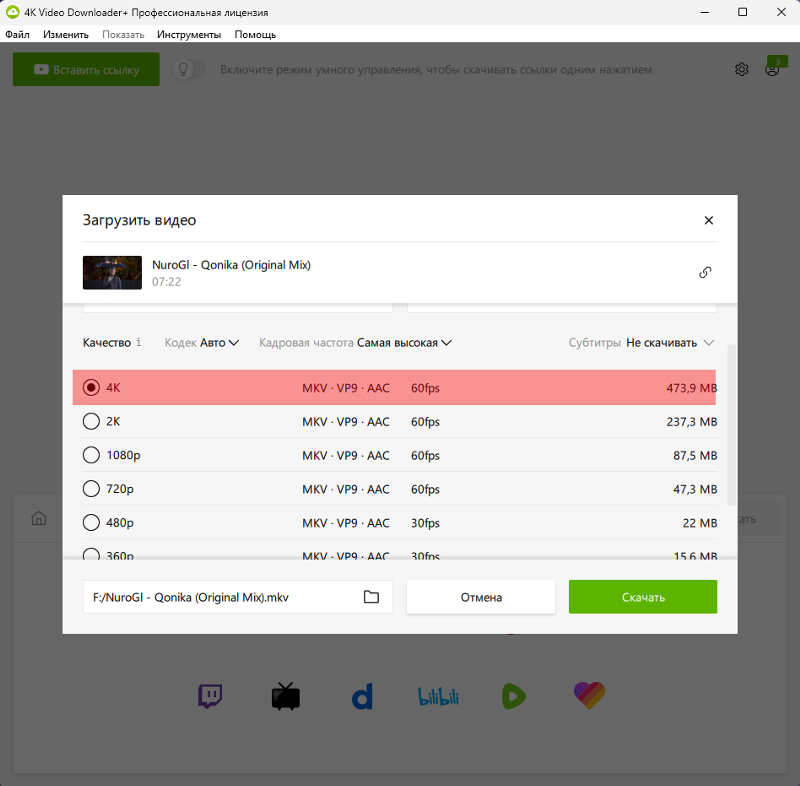Expand the Кадровая частота dropdown
Image resolution: width=800 pixels, height=786 pixels.
click(x=355, y=343)
